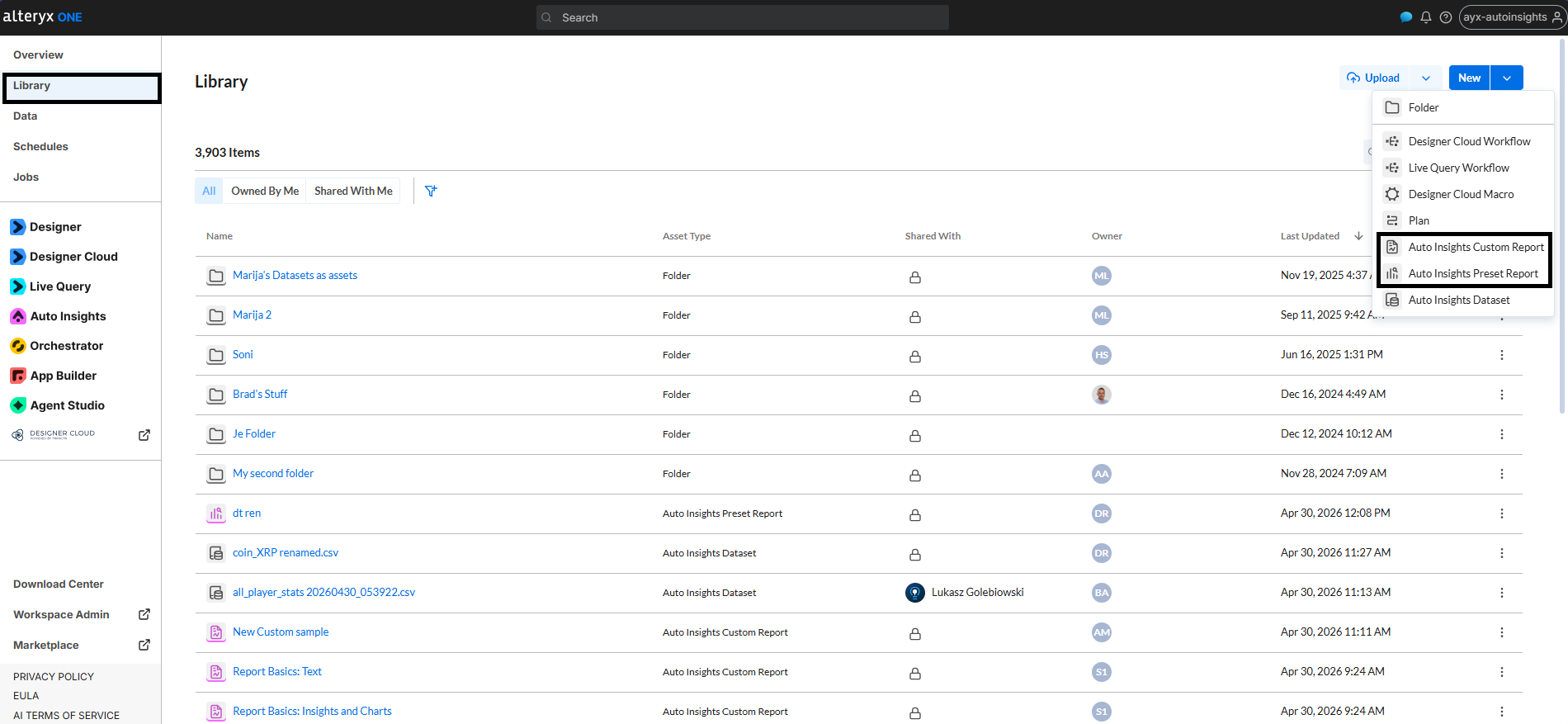This screenshot has width=1568, height=724.
Task: Open the Live Query app icon
Action: pos(17,286)
